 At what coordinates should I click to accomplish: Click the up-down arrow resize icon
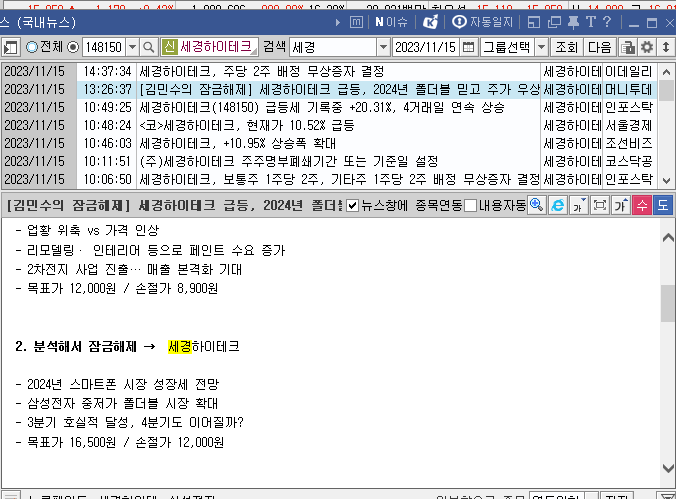[666, 47]
